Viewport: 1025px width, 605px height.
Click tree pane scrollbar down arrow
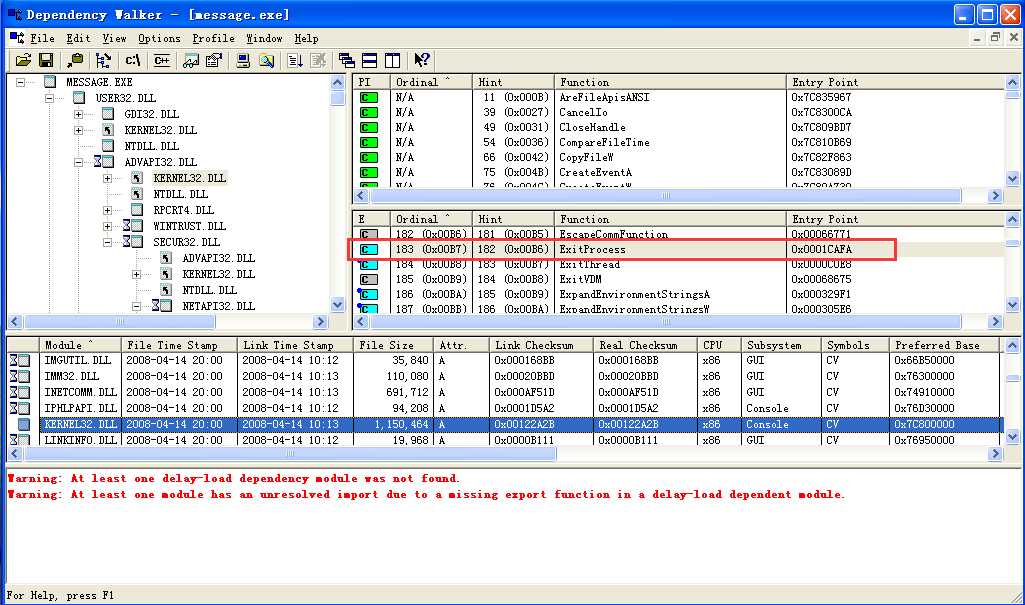click(337, 304)
